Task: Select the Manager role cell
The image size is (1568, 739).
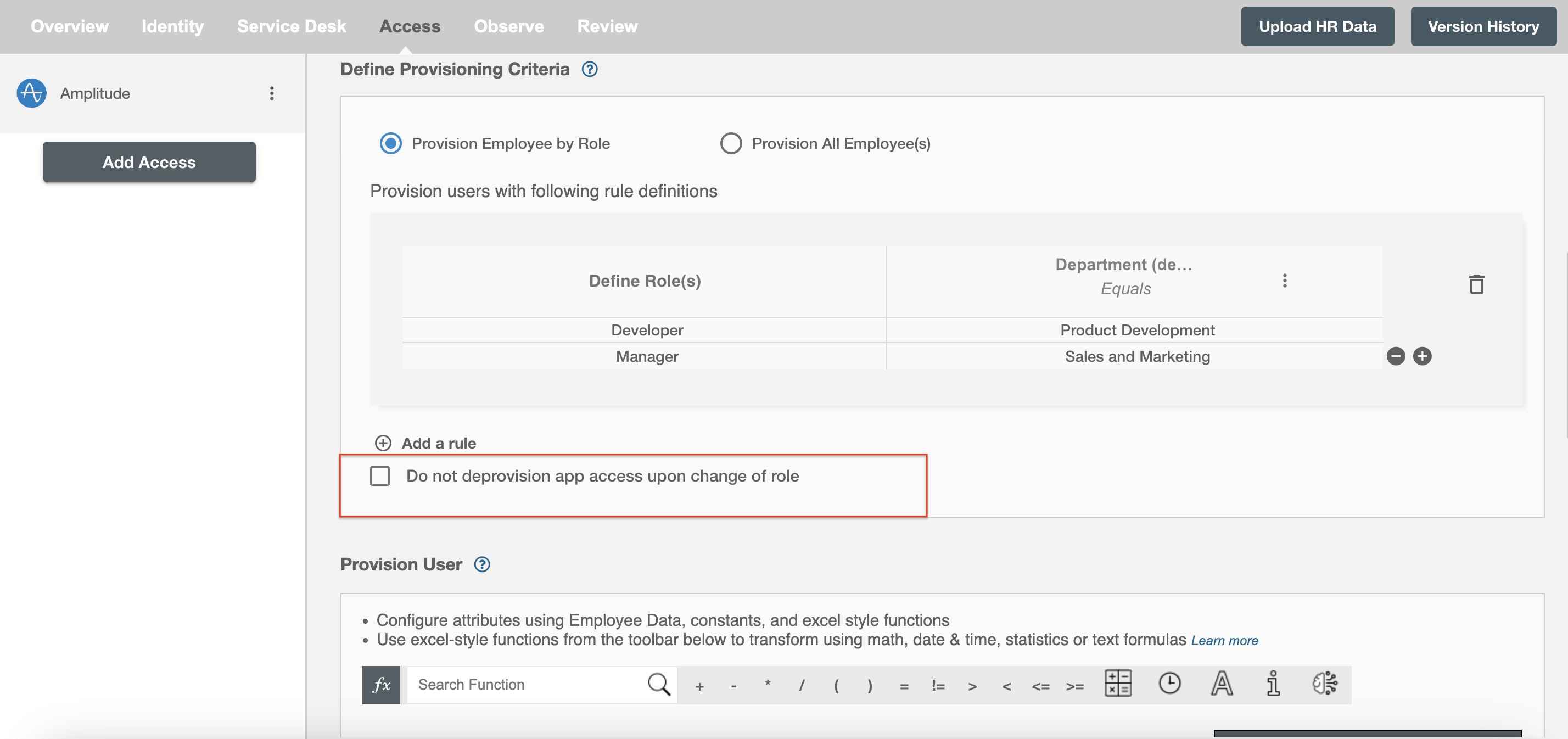Action: pyautogui.click(x=645, y=356)
